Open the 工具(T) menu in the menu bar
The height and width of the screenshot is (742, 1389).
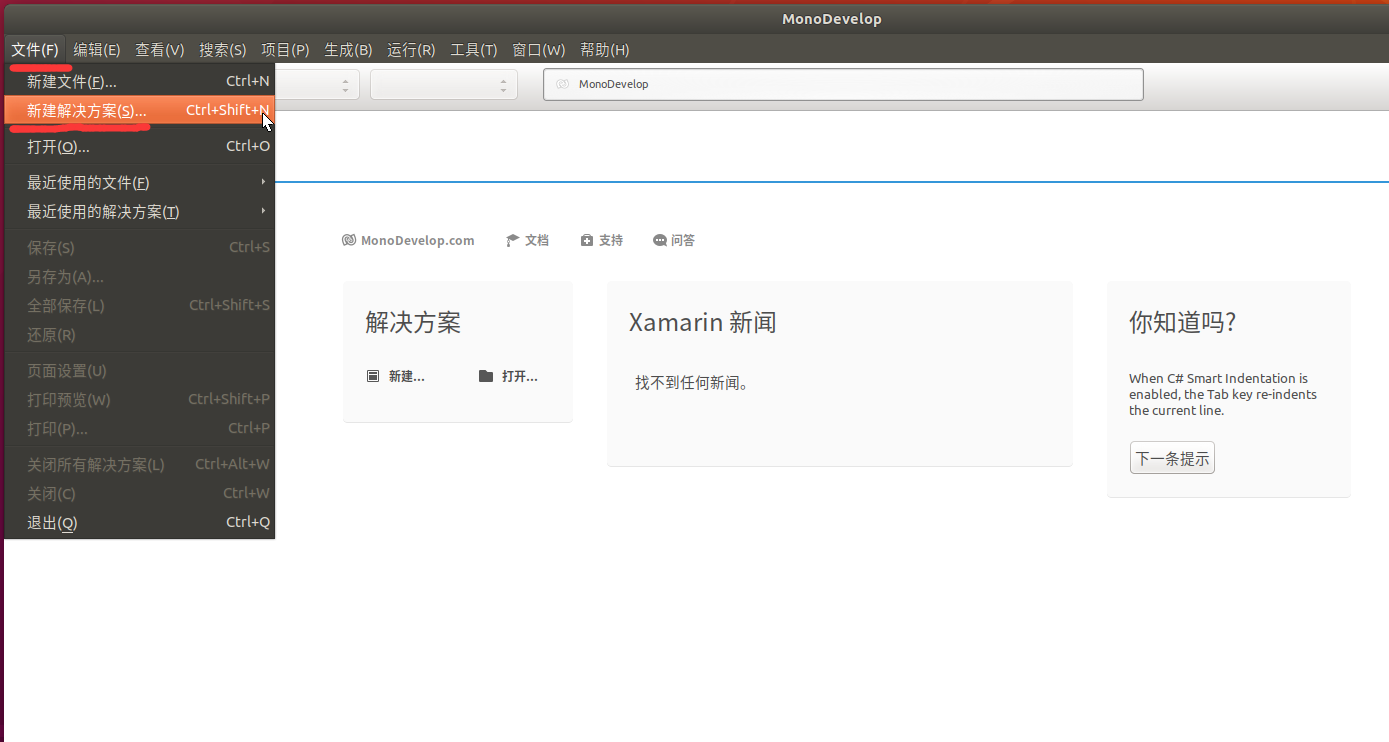(x=474, y=50)
